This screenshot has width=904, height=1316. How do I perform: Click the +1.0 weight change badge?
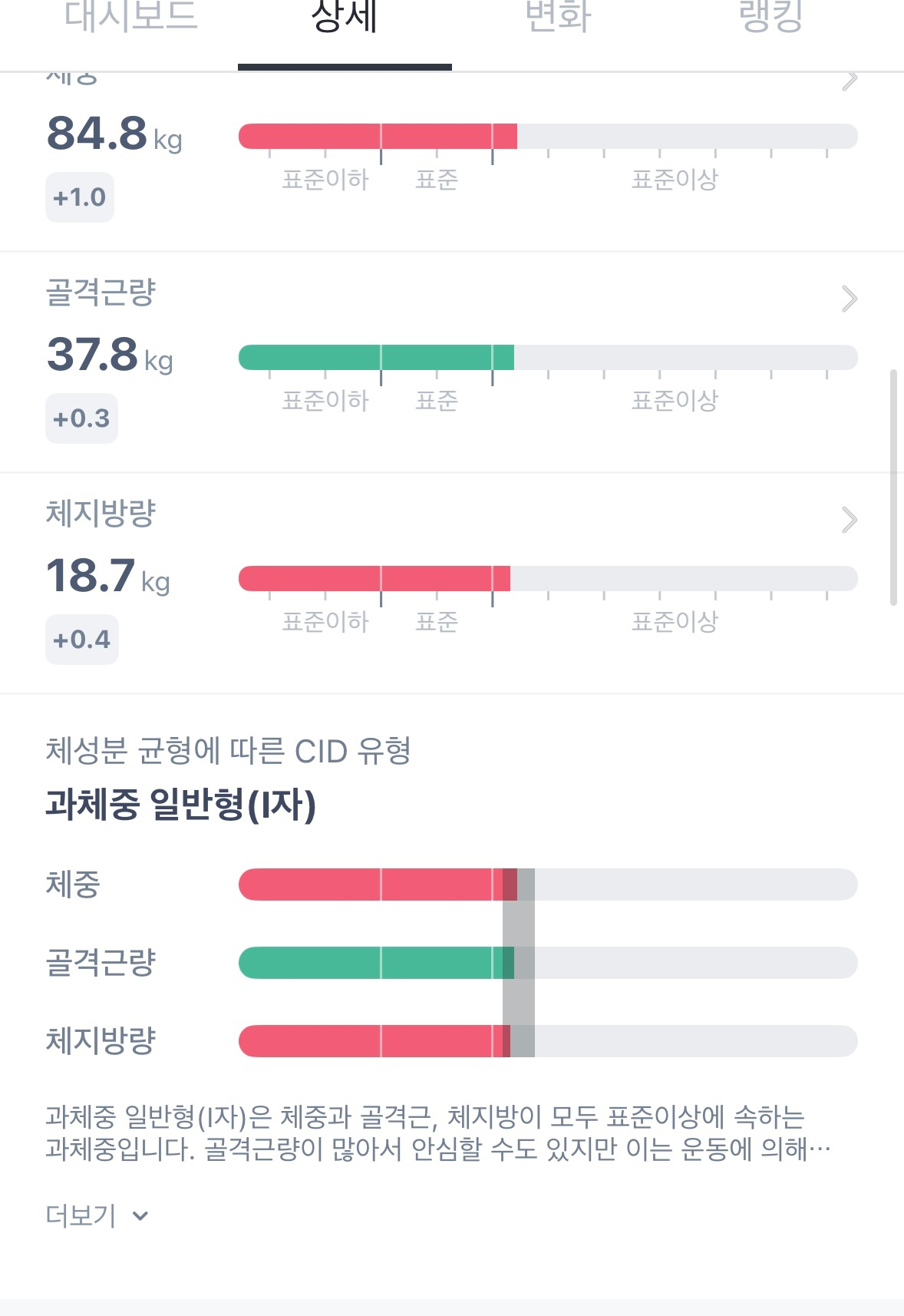[80, 197]
